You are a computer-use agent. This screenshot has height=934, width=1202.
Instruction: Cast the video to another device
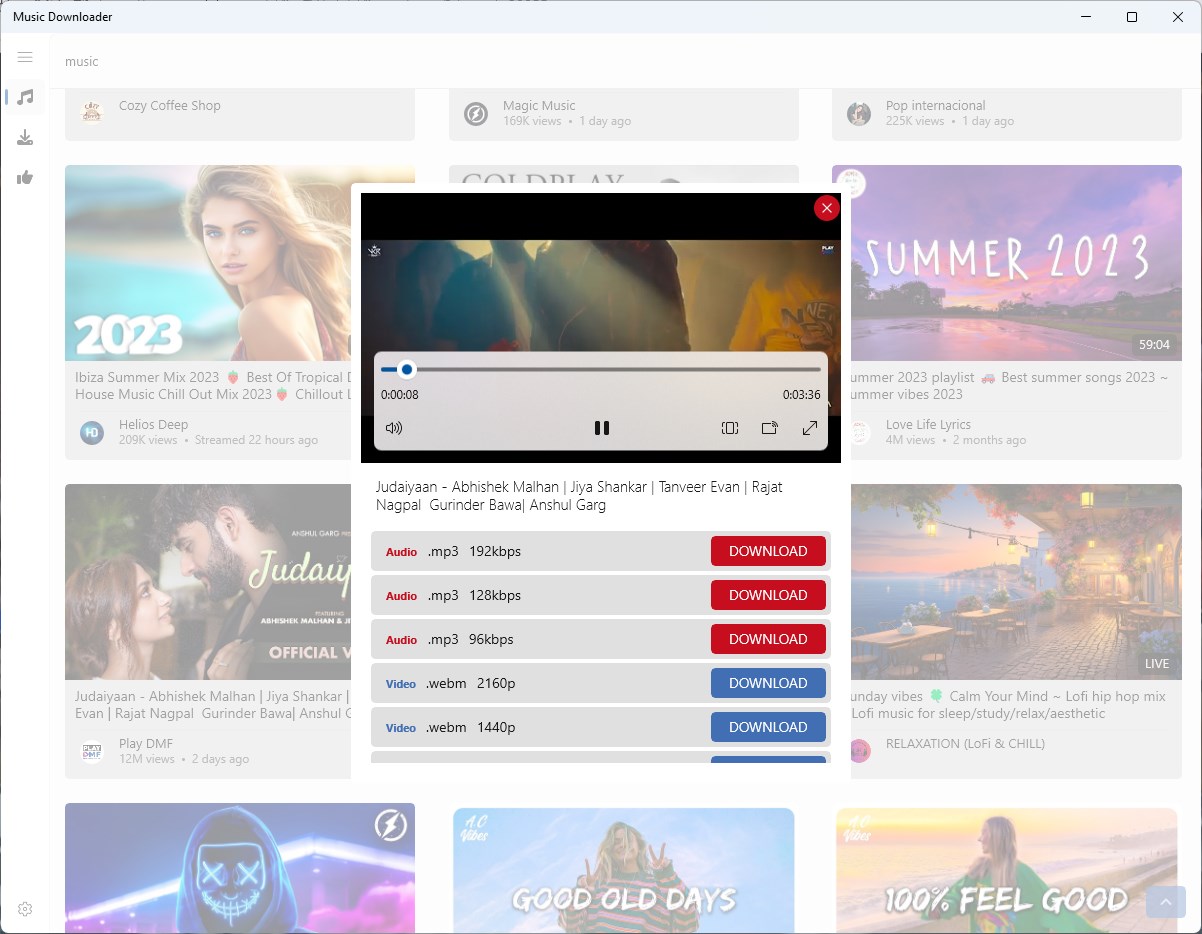click(x=770, y=428)
